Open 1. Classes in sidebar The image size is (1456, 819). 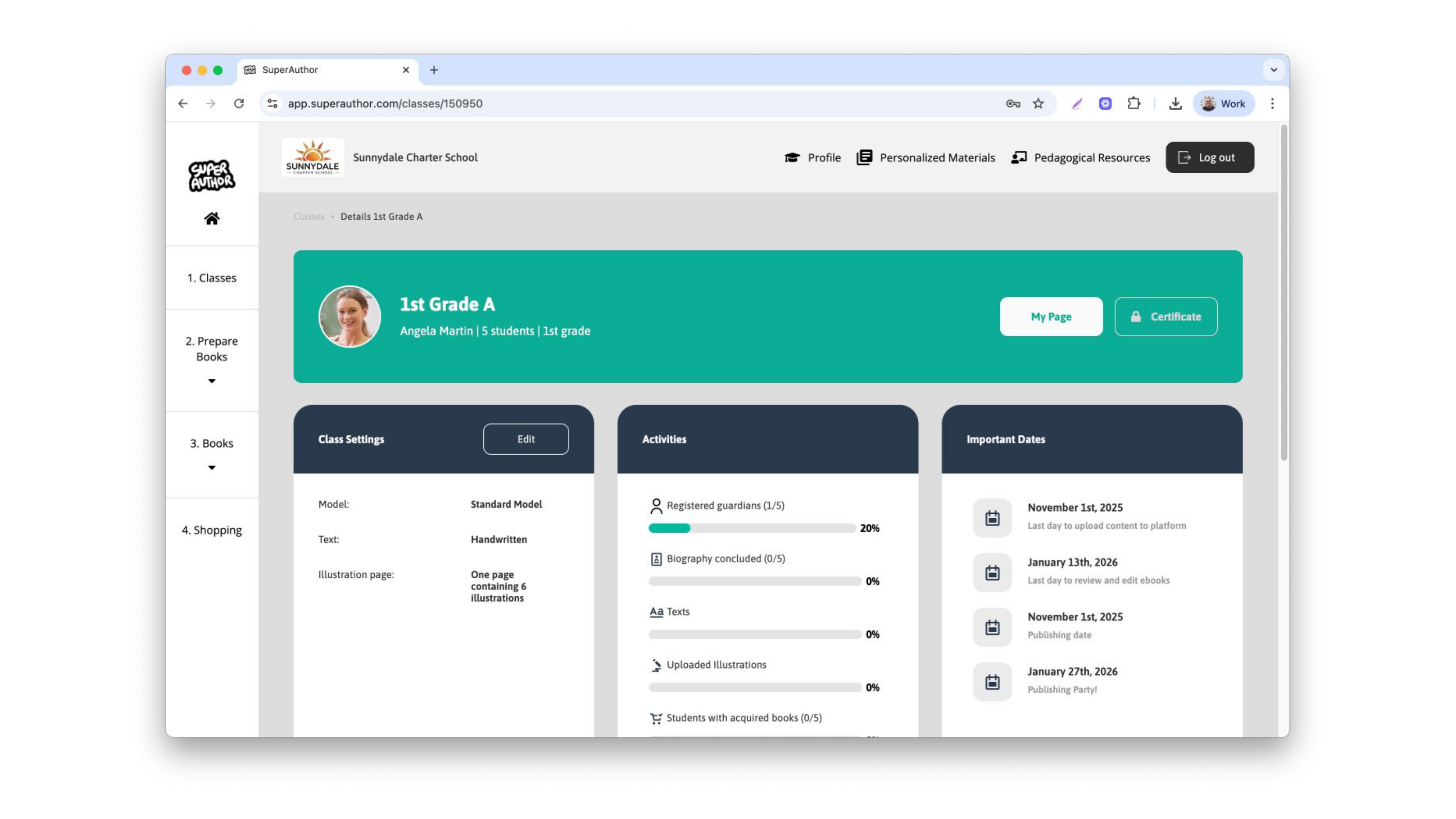pyautogui.click(x=212, y=278)
